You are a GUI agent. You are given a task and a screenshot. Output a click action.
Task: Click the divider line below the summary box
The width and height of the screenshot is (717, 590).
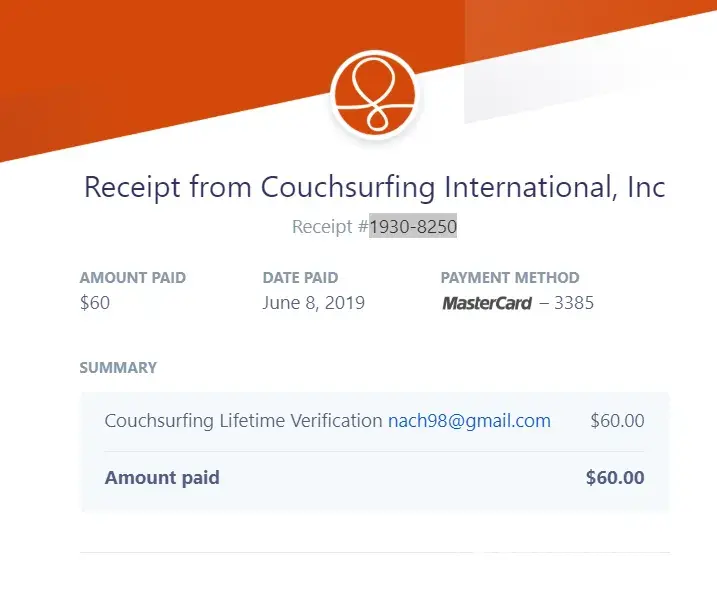[375, 552]
